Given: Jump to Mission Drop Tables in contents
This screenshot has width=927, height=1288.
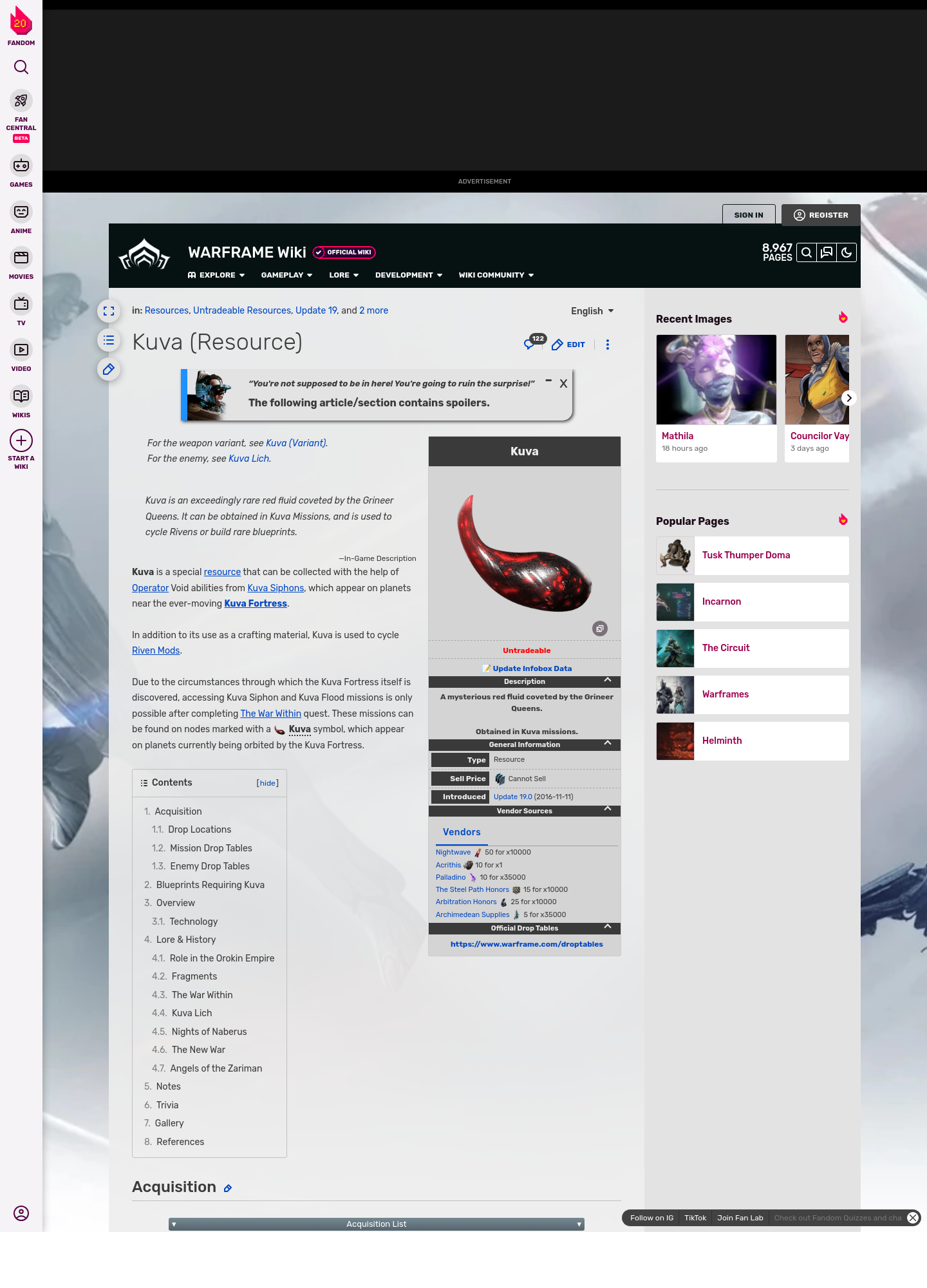Looking at the screenshot, I should pos(211,848).
